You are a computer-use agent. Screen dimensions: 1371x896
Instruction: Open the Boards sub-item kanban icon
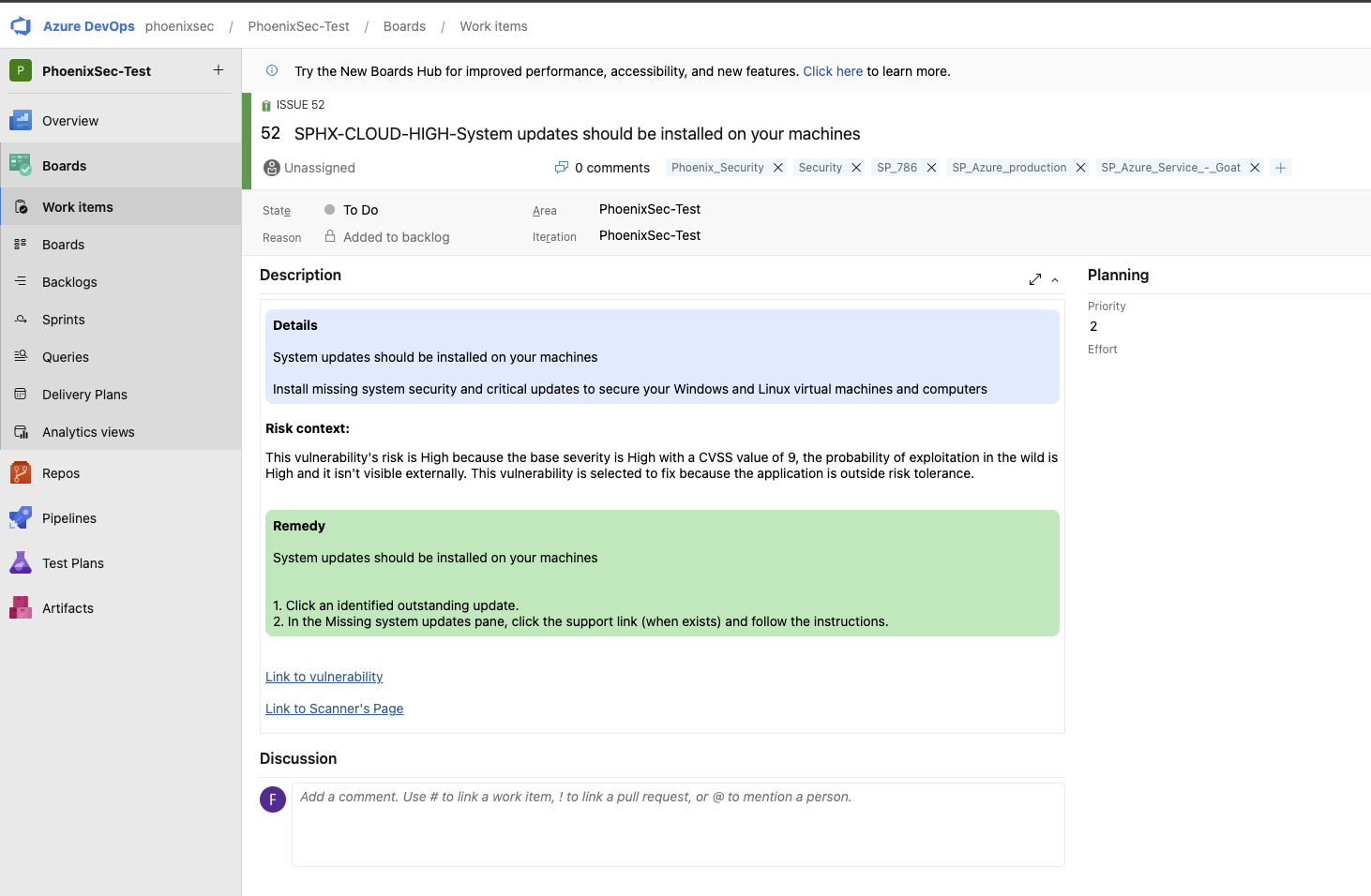tap(21, 244)
